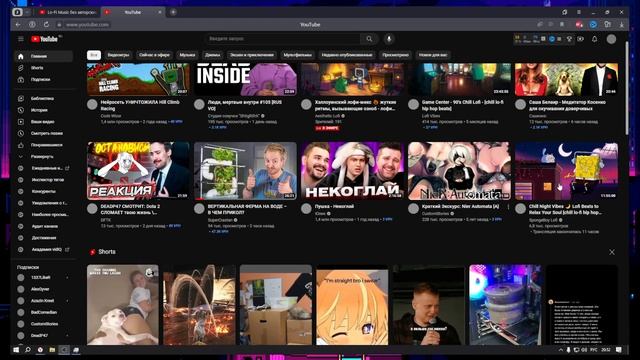Open Инспектор тегов in the sidebar
Viewport: 640px width, 360px height.
tap(43, 180)
